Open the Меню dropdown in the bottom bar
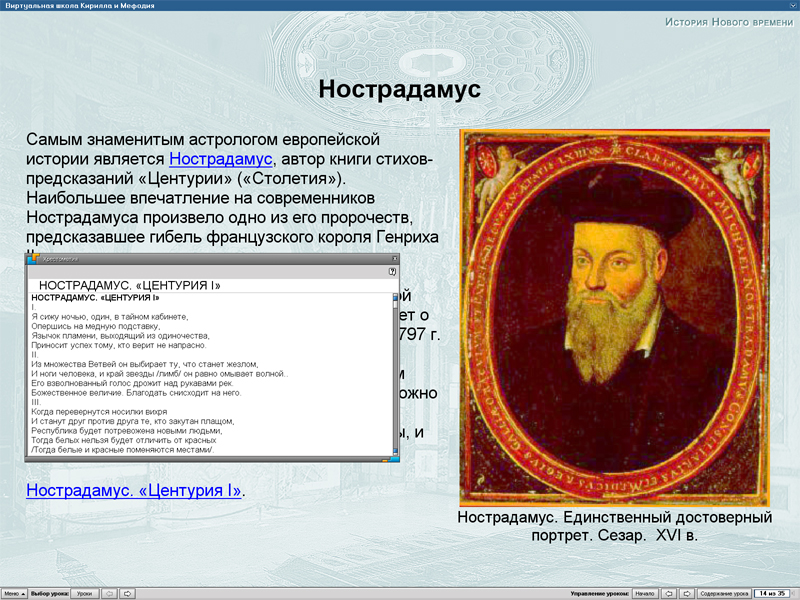The image size is (800, 600). pyautogui.click(x=13, y=593)
